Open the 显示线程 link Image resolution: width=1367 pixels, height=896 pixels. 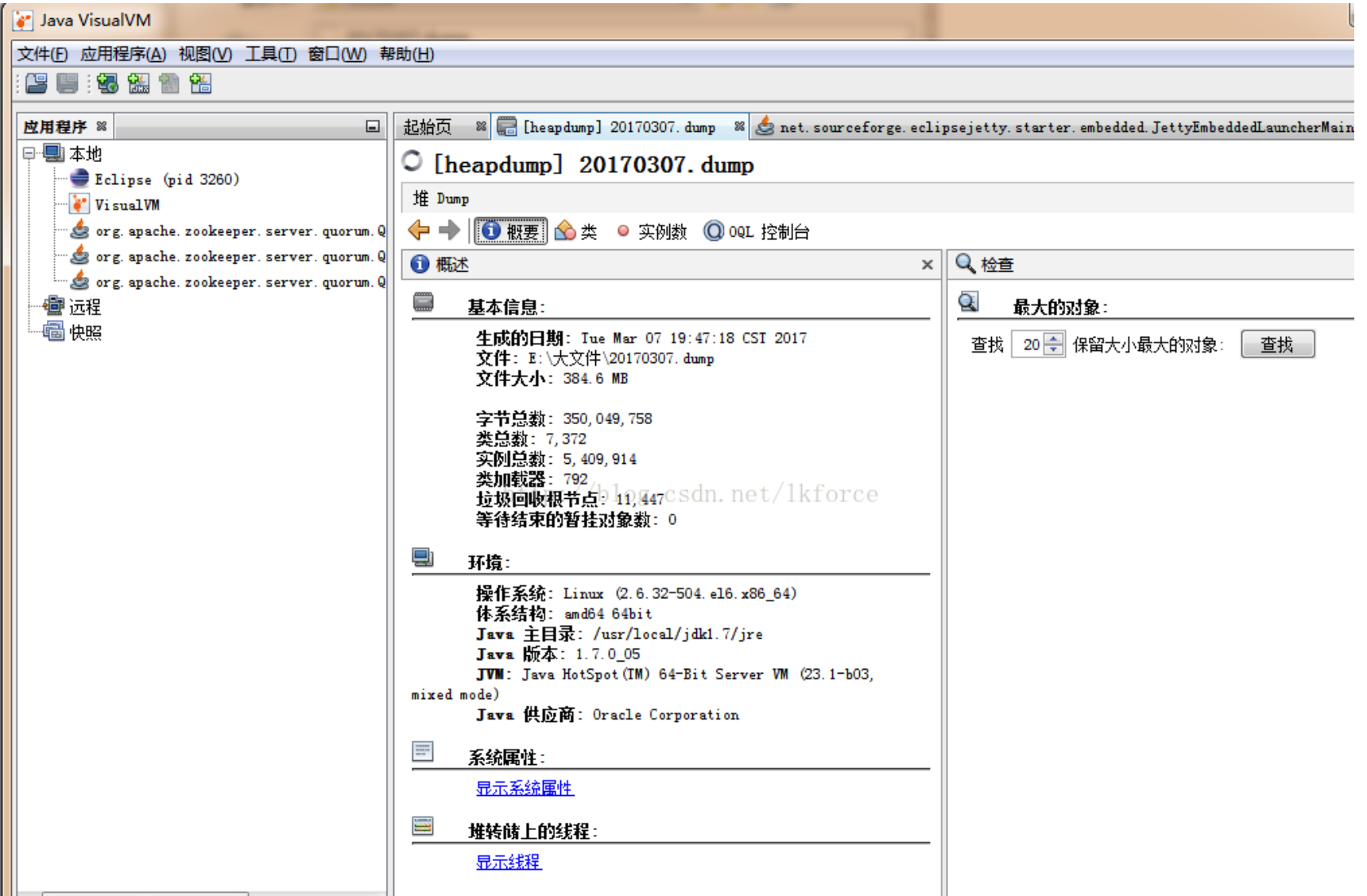point(509,862)
